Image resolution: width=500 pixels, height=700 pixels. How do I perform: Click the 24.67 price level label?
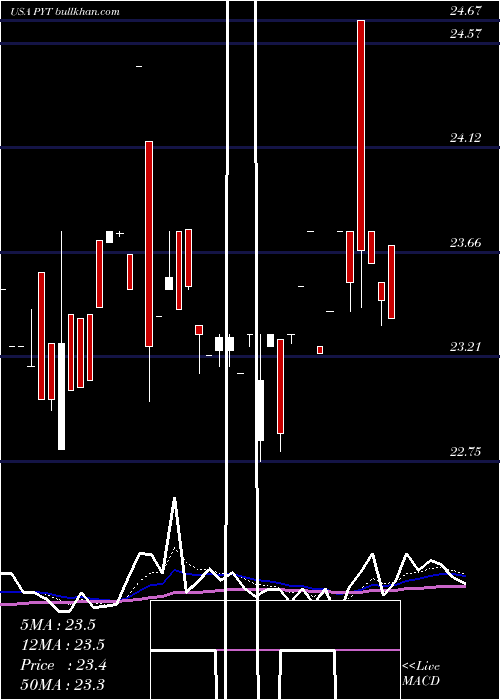click(x=466, y=11)
